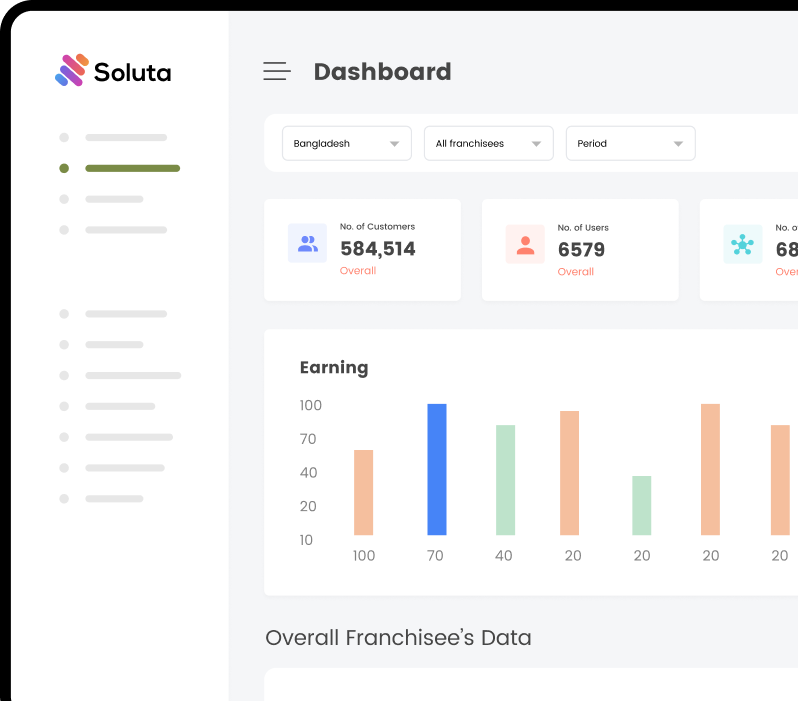The height and width of the screenshot is (701, 798).
Task: Click the red user icon
Action: (525, 244)
